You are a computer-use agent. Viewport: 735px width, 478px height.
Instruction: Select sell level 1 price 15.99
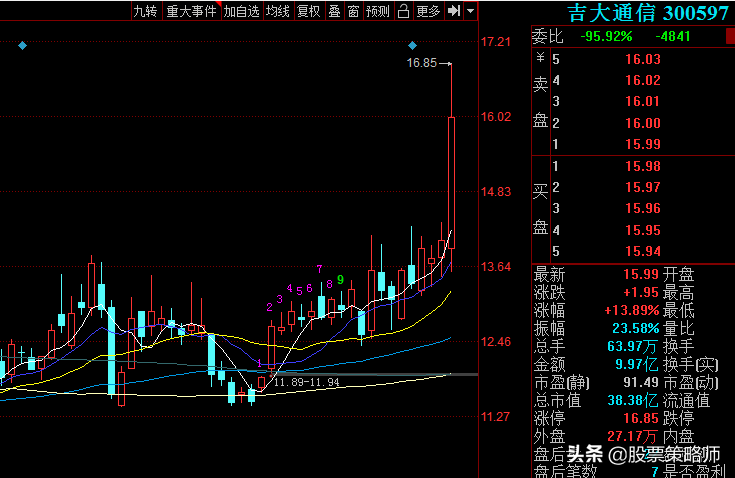643,144
